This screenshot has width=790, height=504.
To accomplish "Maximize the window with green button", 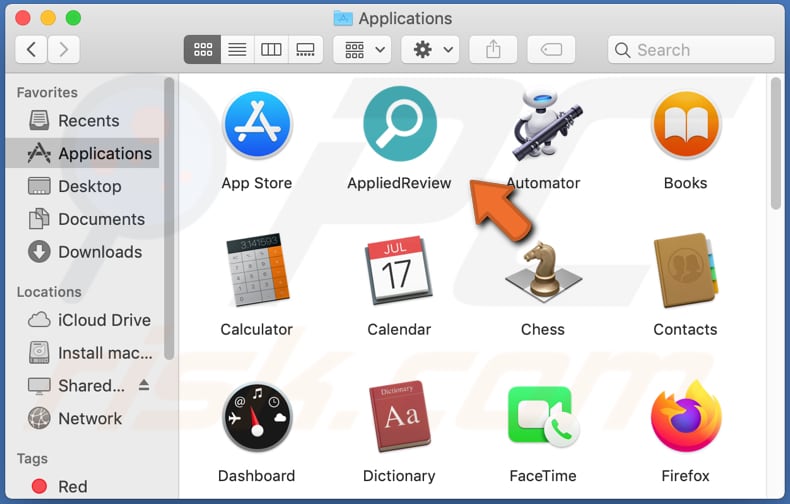I will coord(74,18).
